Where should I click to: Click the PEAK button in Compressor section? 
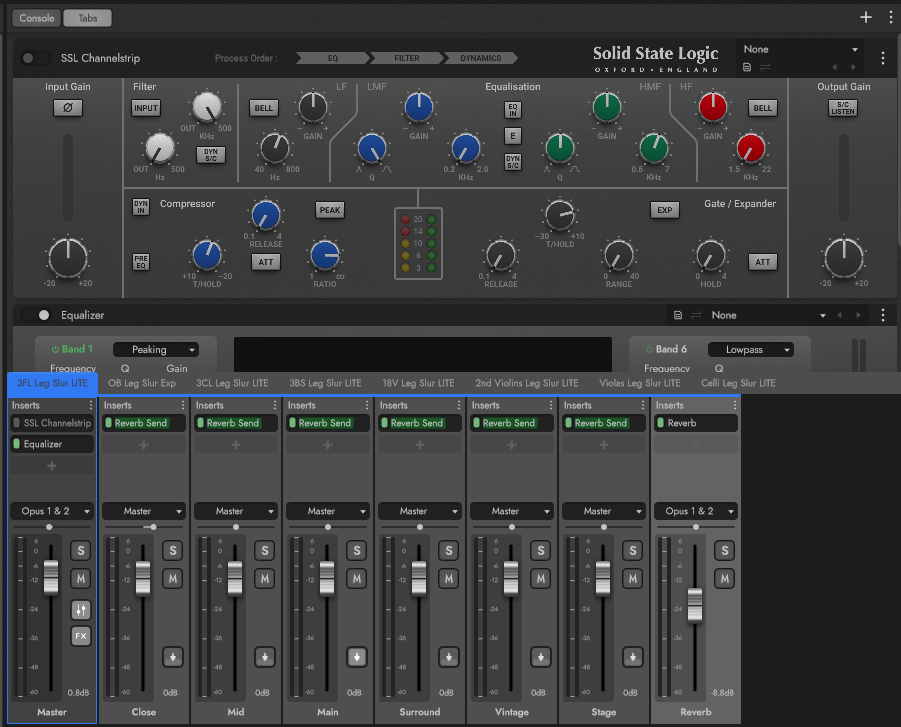point(330,210)
